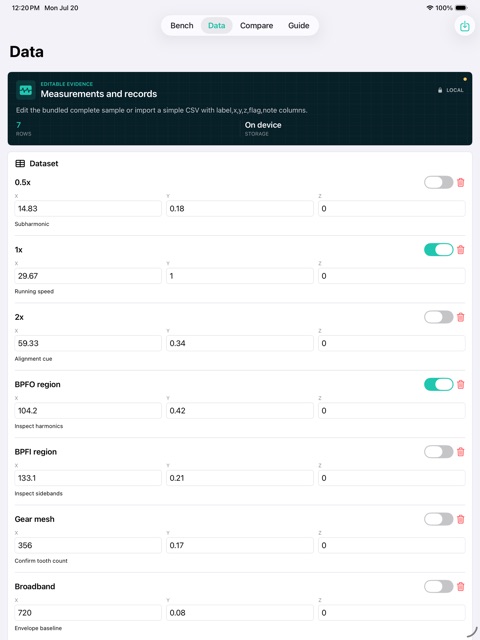The image size is (480, 640).
Task: Edit the 0.5x Z field
Action: [392, 209]
